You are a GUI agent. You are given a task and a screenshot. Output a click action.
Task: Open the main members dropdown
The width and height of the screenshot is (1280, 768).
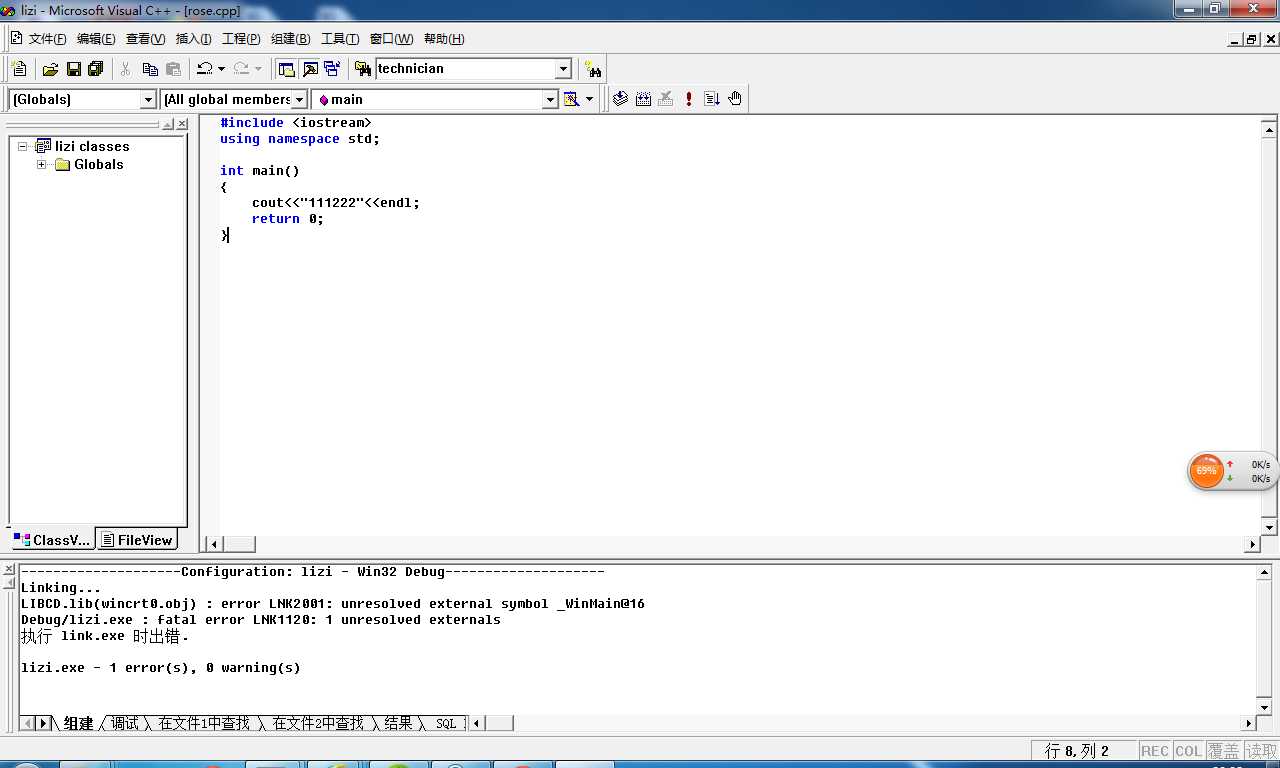click(x=549, y=99)
